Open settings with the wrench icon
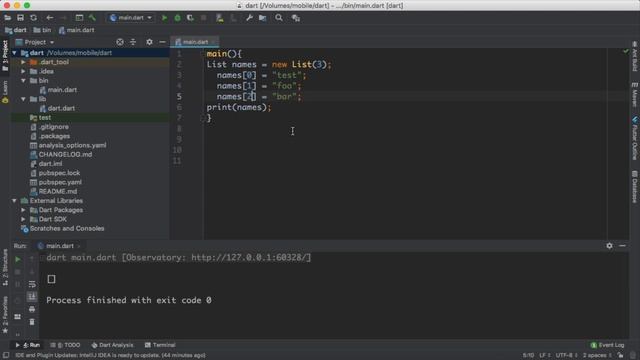The width and height of the screenshot is (640, 360). pos(249,18)
